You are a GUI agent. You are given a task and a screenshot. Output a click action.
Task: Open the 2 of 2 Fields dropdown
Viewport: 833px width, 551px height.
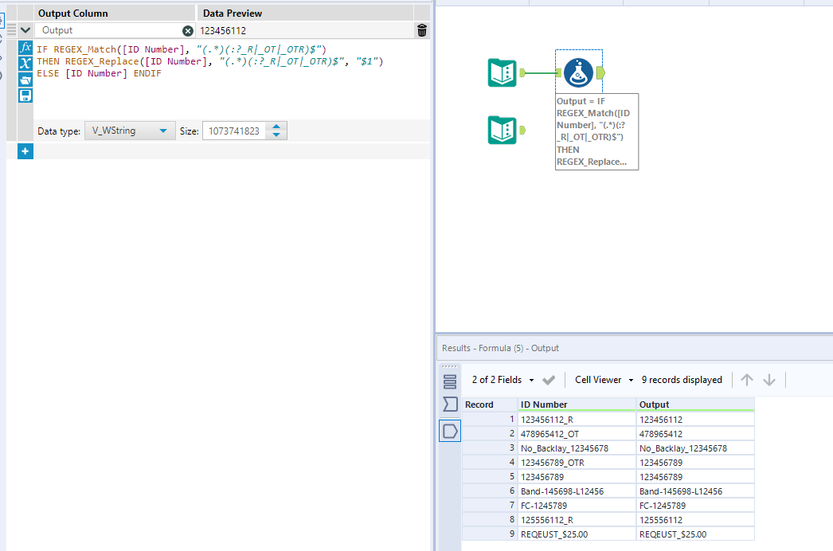[x=503, y=380]
